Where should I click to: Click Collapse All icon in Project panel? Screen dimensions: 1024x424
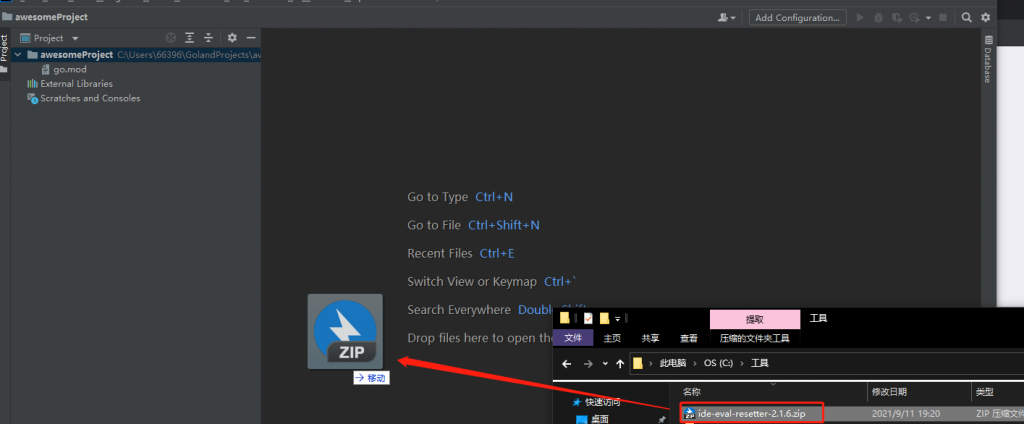tap(208, 38)
